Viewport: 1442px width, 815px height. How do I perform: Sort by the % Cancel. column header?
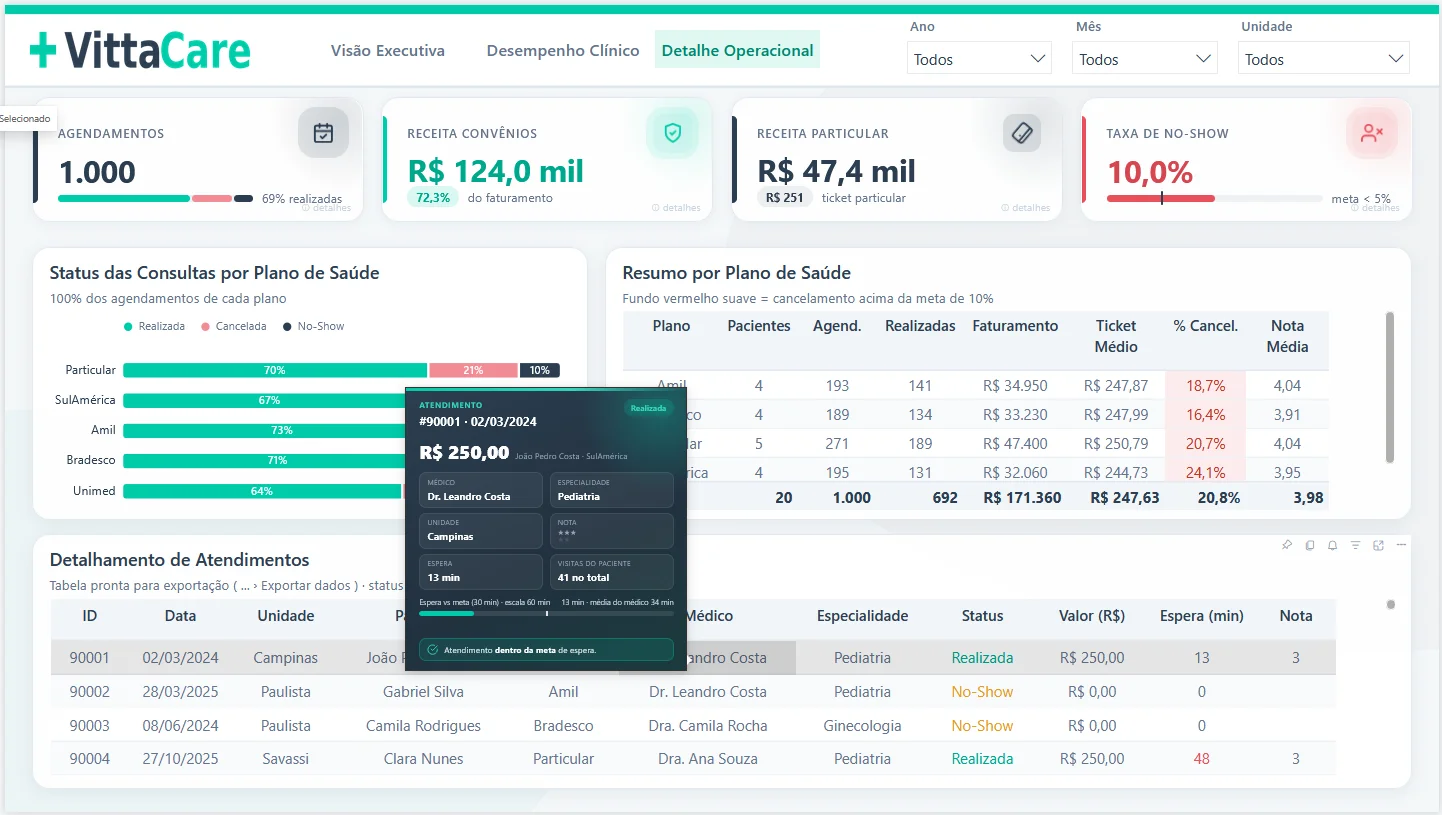[1206, 326]
